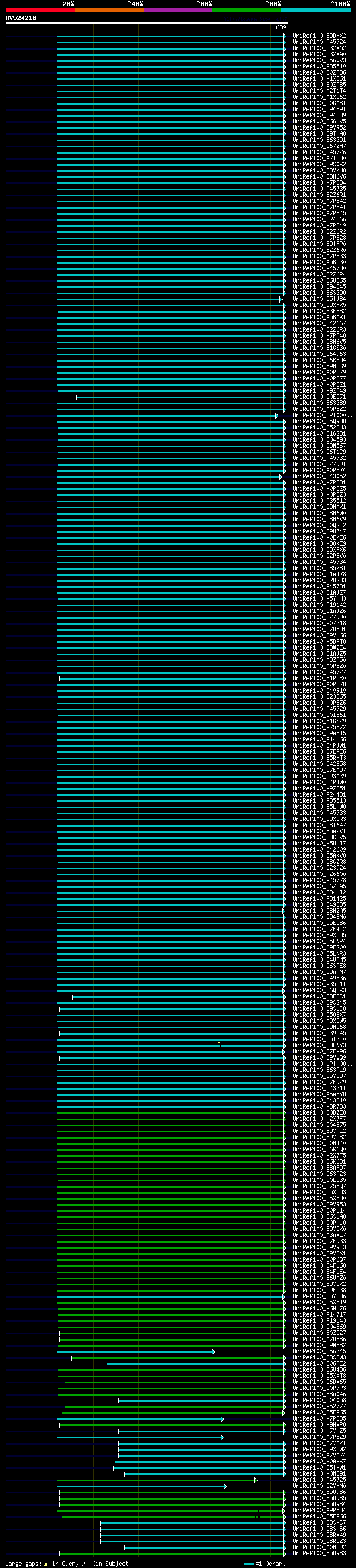This screenshot has width=356, height=1568.
Task: Click hit label UniRef100_A2T1T4
Action: click(319, 91)
